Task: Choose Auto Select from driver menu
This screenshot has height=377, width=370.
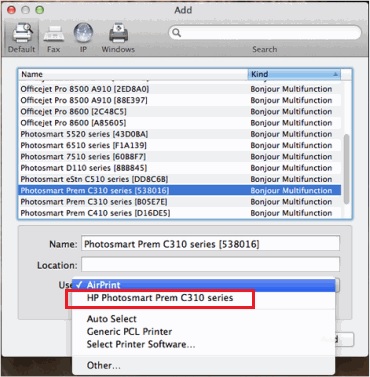Action: point(112,319)
